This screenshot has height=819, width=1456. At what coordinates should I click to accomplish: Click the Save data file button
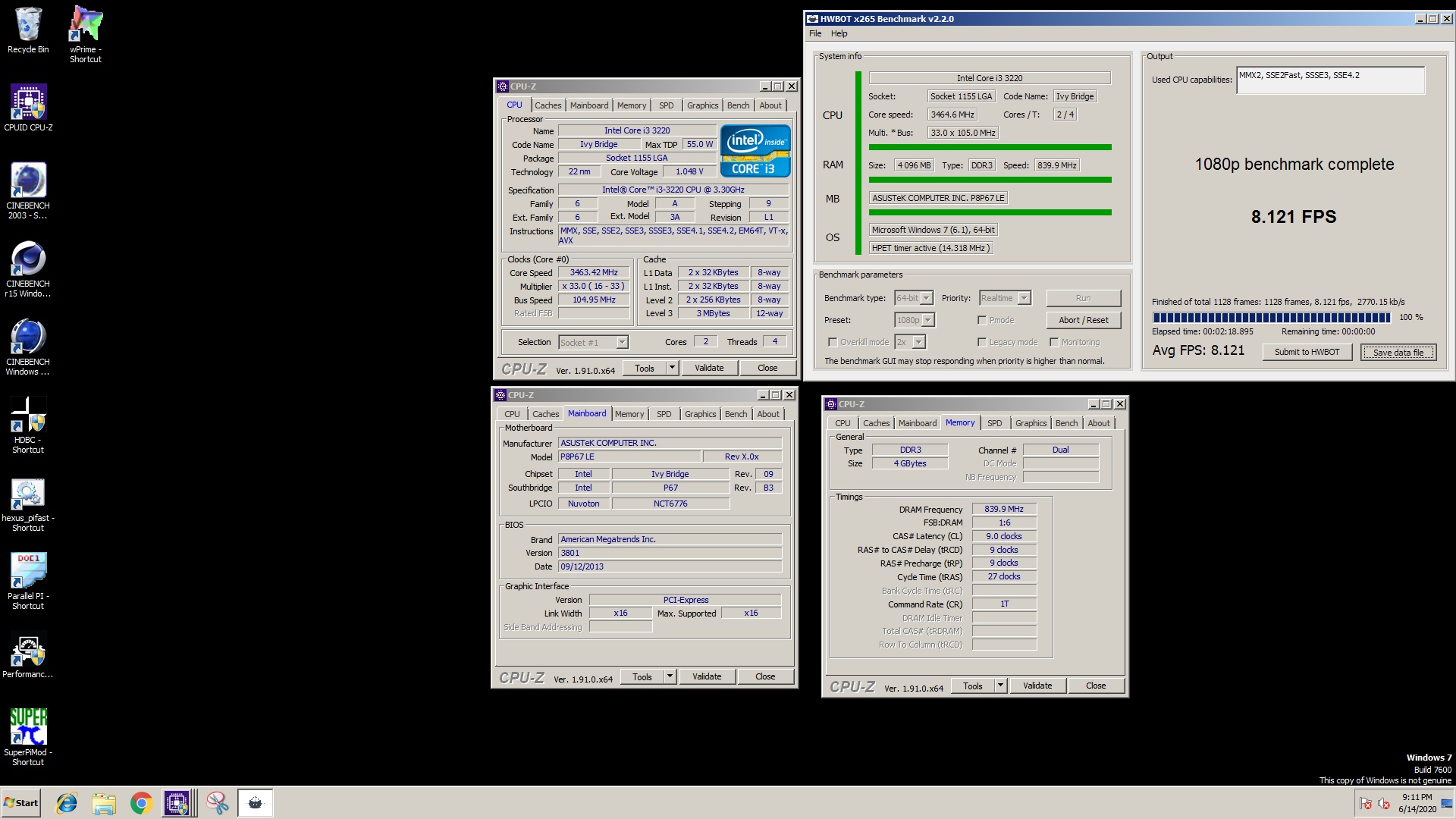1398,352
